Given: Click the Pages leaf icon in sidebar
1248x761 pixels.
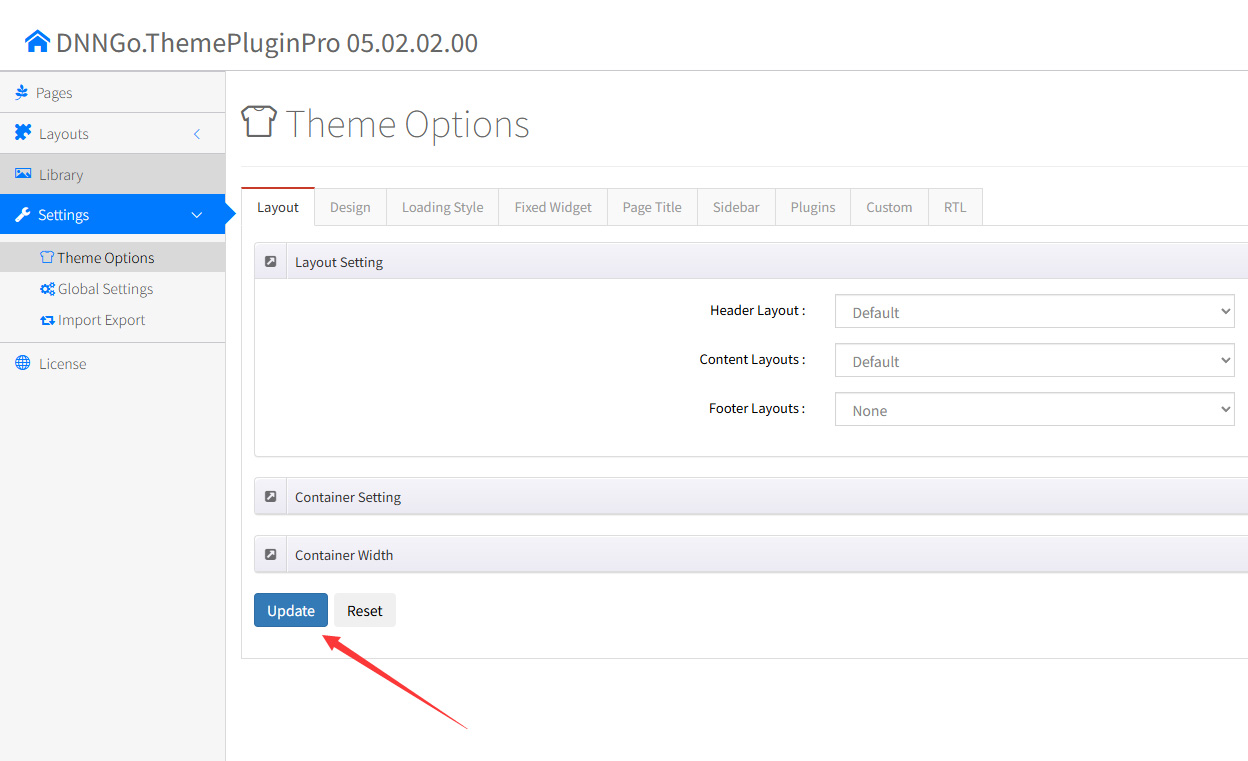Looking at the screenshot, I should coord(22,92).
